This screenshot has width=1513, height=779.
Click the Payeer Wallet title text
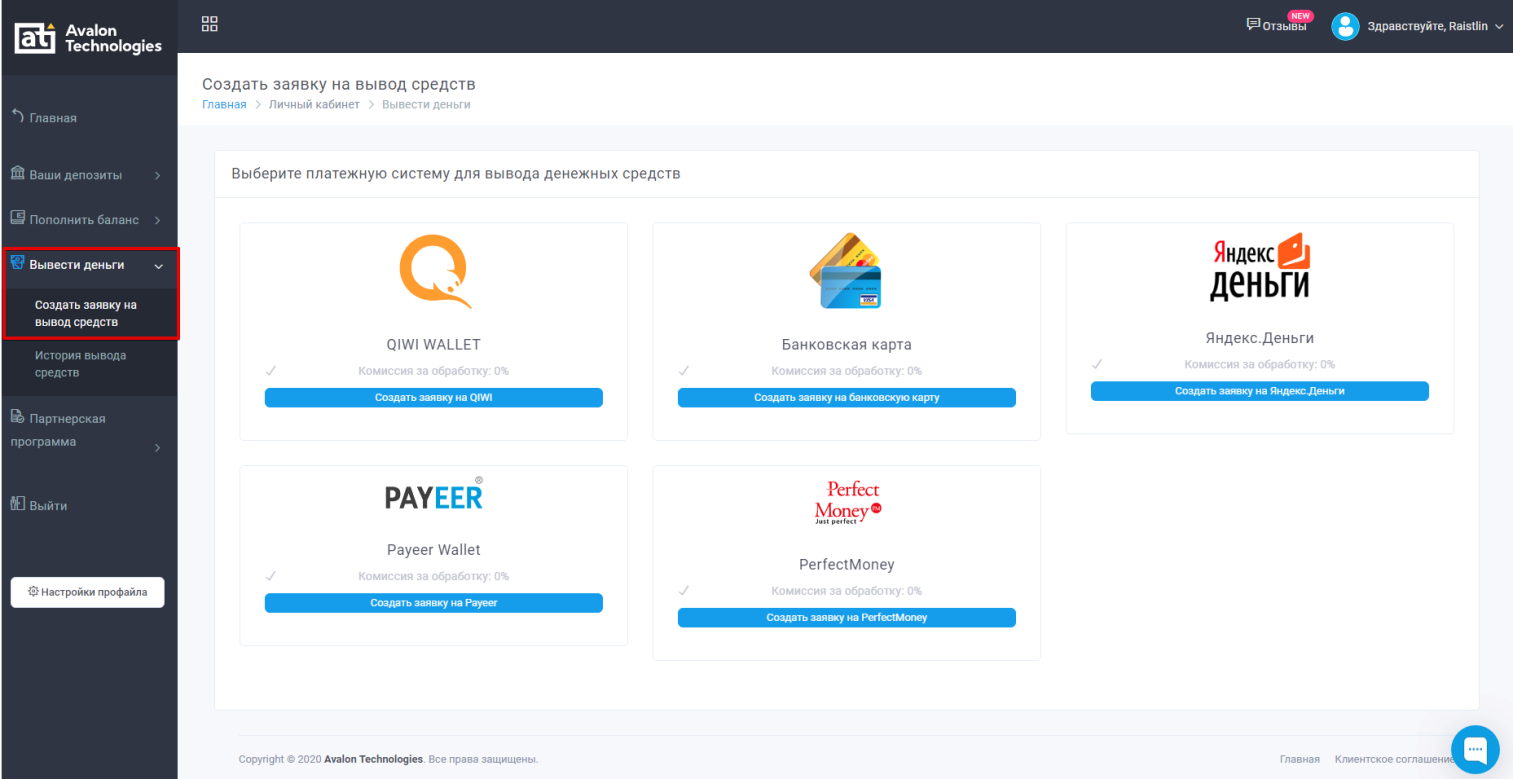pyautogui.click(x=434, y=550)
